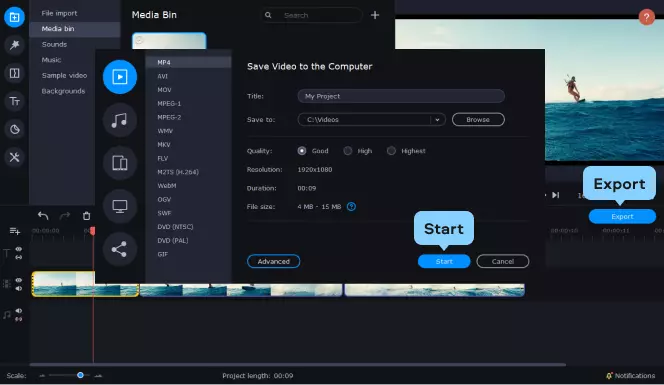The image size is (664, 385).
Task: Click the blue Export button
Action: click(622, 216)
